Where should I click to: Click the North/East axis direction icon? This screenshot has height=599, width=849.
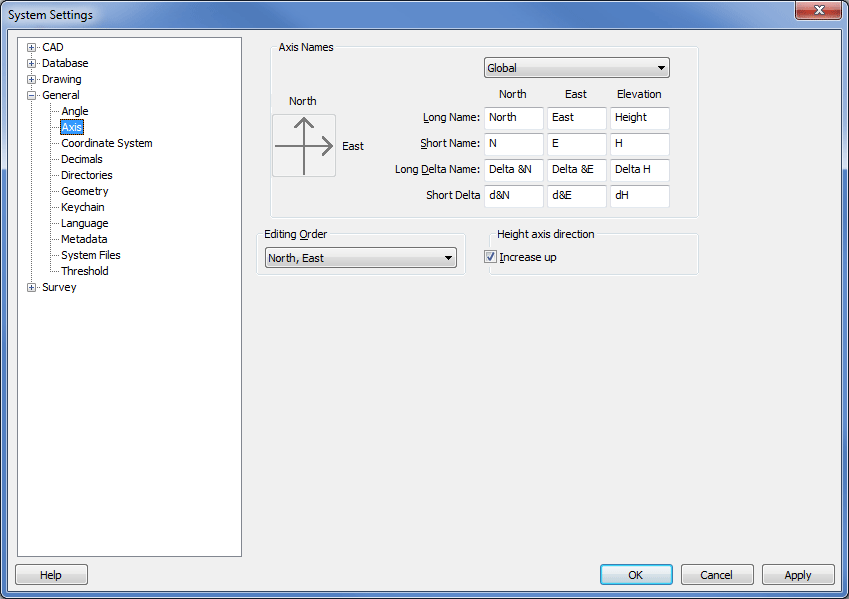tap(304, 146)
